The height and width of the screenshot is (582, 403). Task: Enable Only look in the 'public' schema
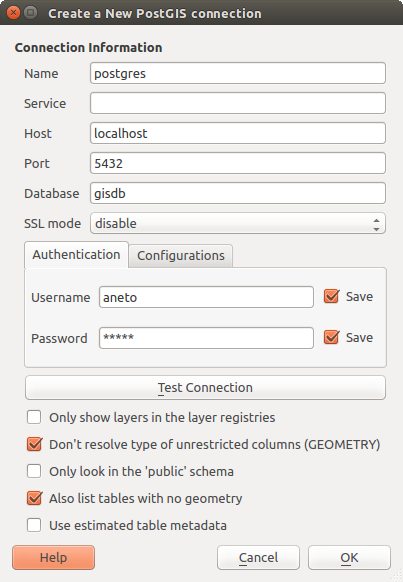34,471
